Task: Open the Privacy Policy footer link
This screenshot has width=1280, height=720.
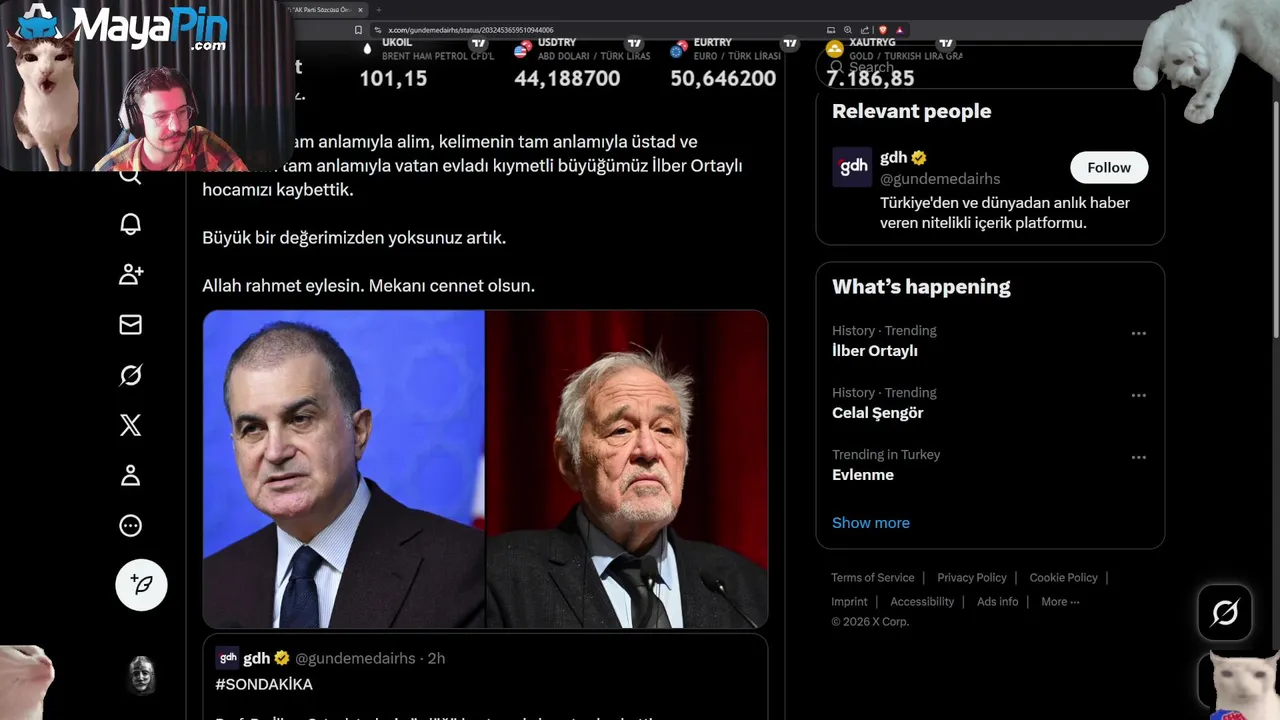Action: 971,577
